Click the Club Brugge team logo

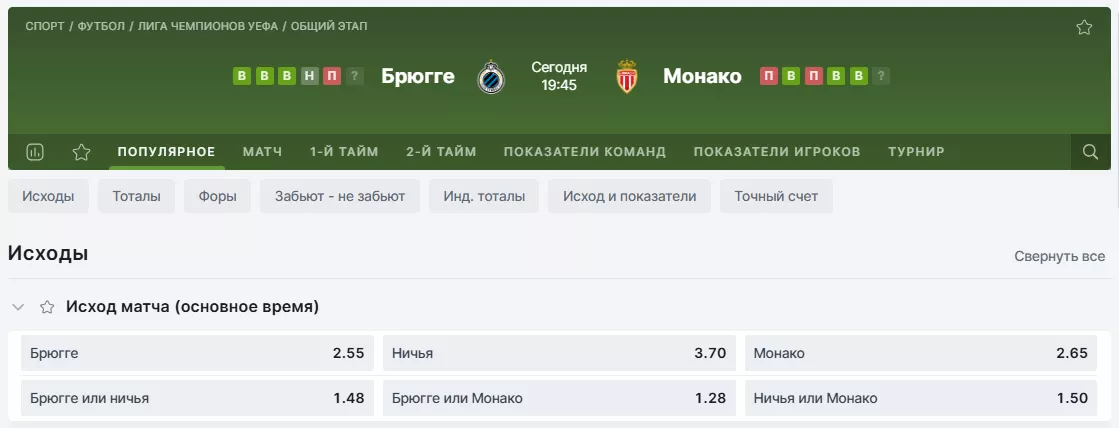tap(491, 77)
